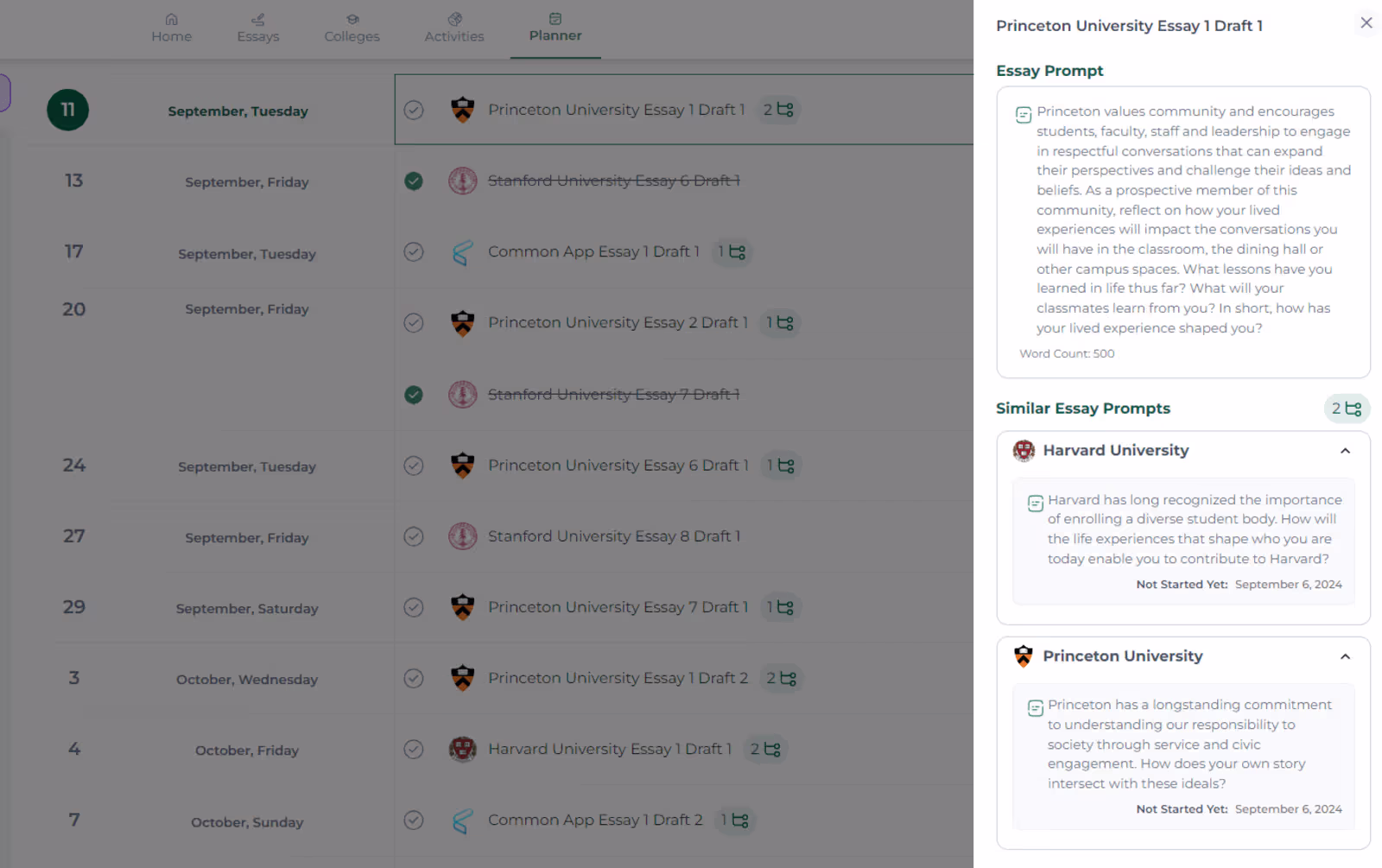Viewport: 1382px width, 868px height.
Task: Collapse the Princeton University similar prompt
Action: [1345, 656]
